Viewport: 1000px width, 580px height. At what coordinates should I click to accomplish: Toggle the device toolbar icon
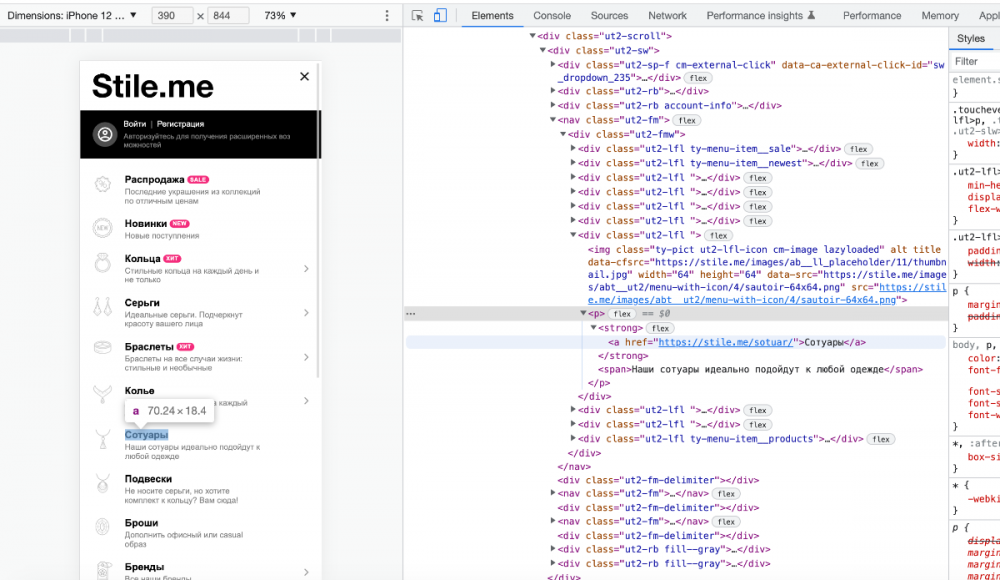tap(440, 15)
